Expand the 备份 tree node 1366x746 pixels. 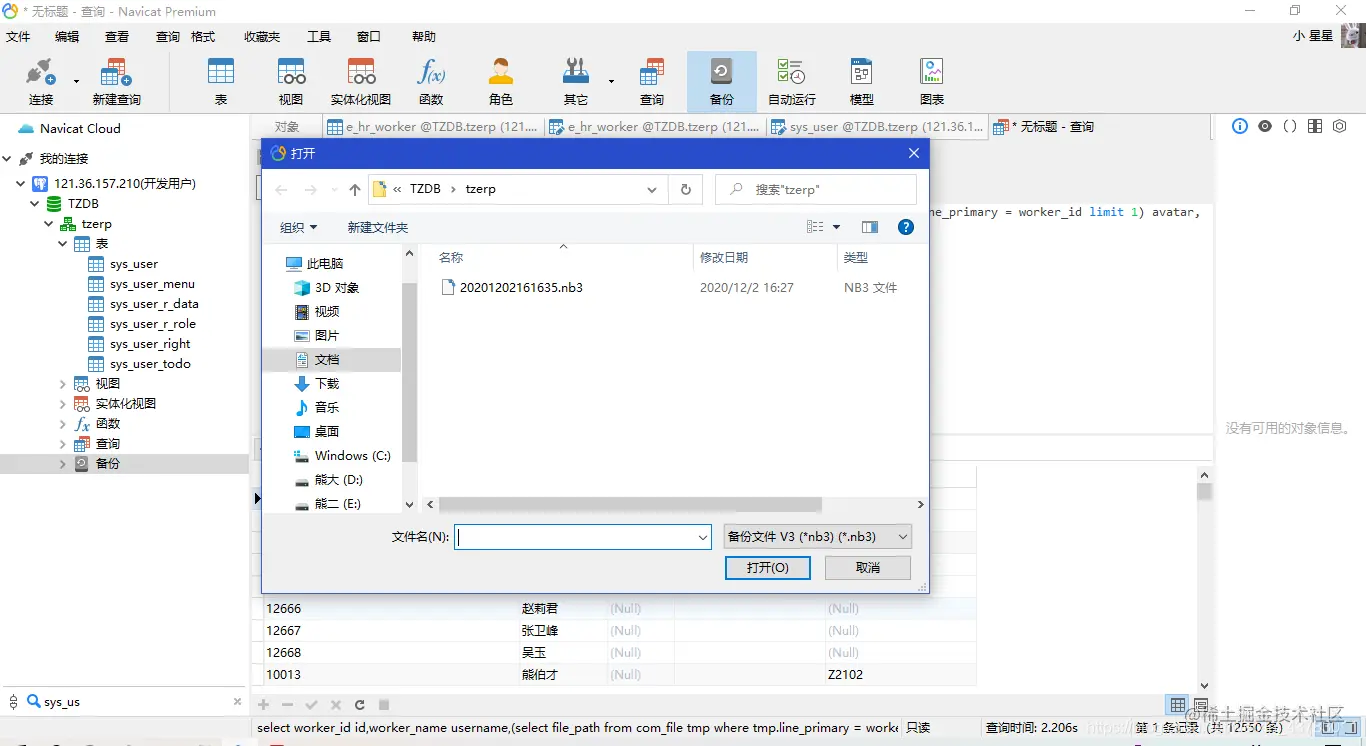[62, 464]
